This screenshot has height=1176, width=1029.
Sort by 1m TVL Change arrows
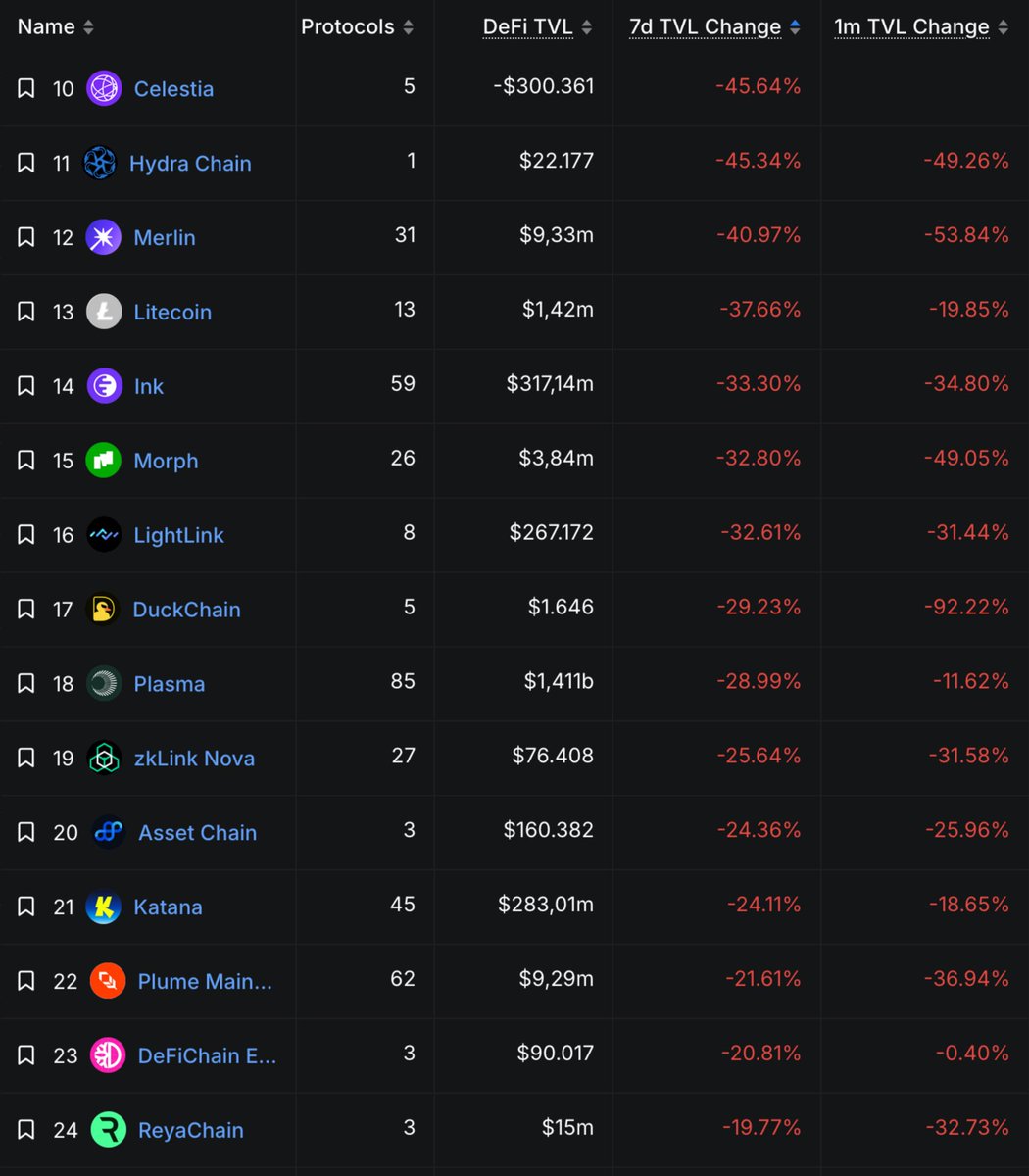1003,27
